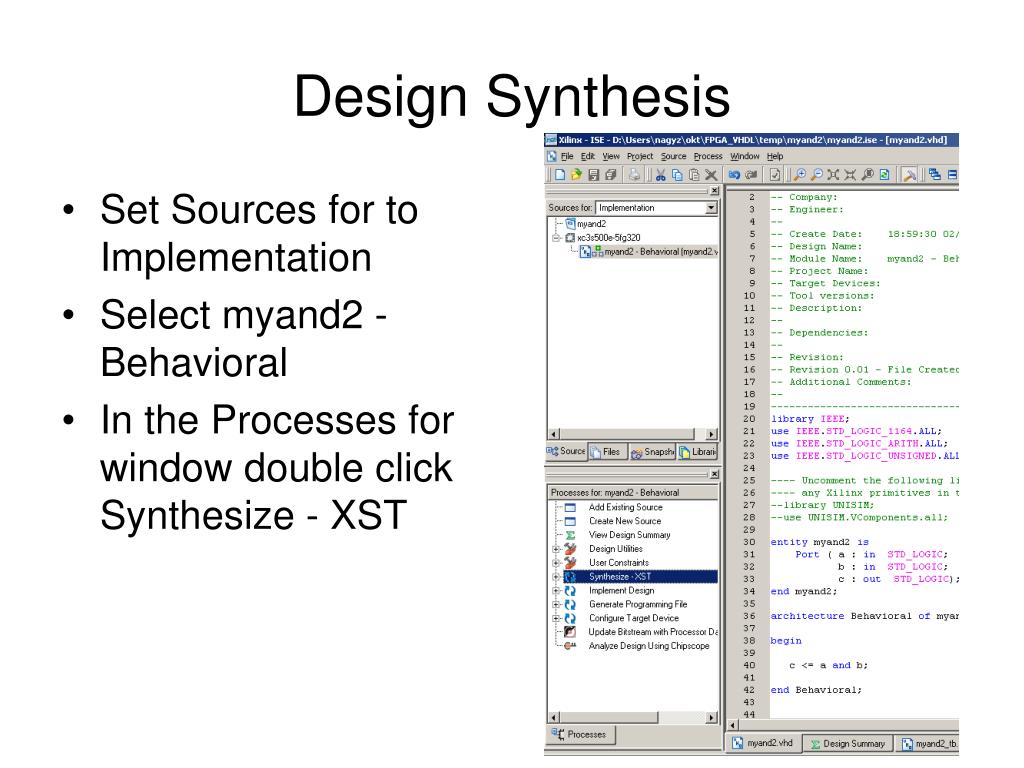
Task: Click the Save All toolbar icon
Action: point(610,174)
